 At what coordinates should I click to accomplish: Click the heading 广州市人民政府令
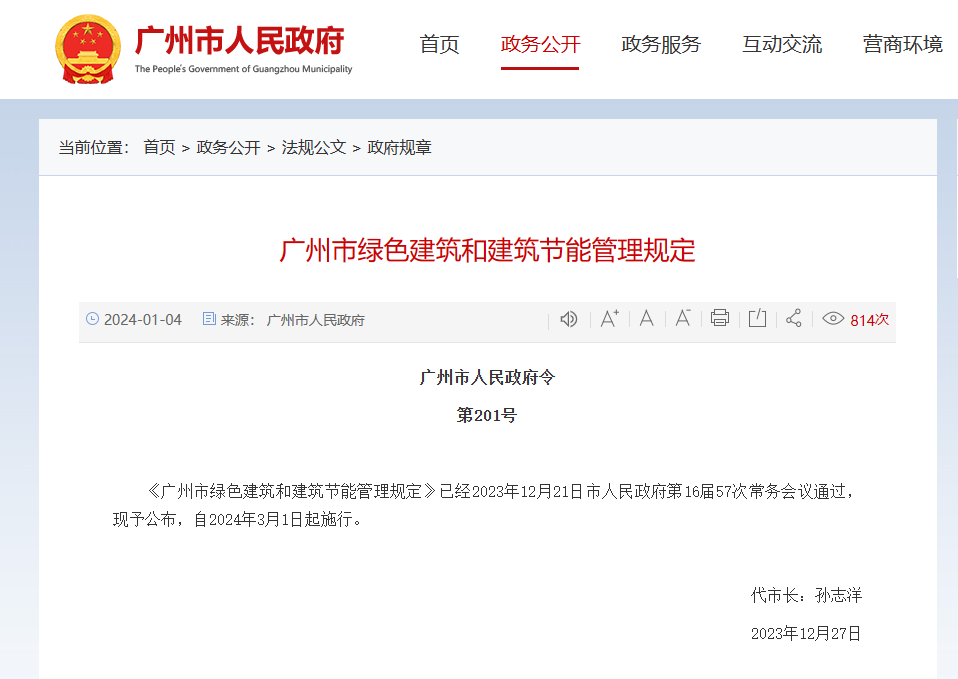point(488,378)
